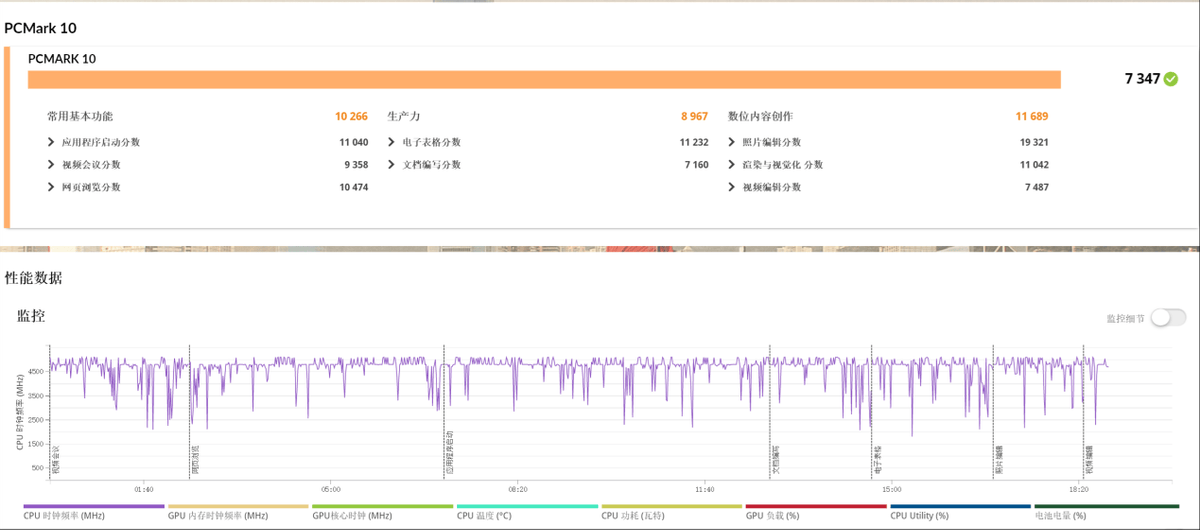Toggle the cyan CPU 温度 legend
Viewport: 1200px width, 530px height.
(528, 511)
